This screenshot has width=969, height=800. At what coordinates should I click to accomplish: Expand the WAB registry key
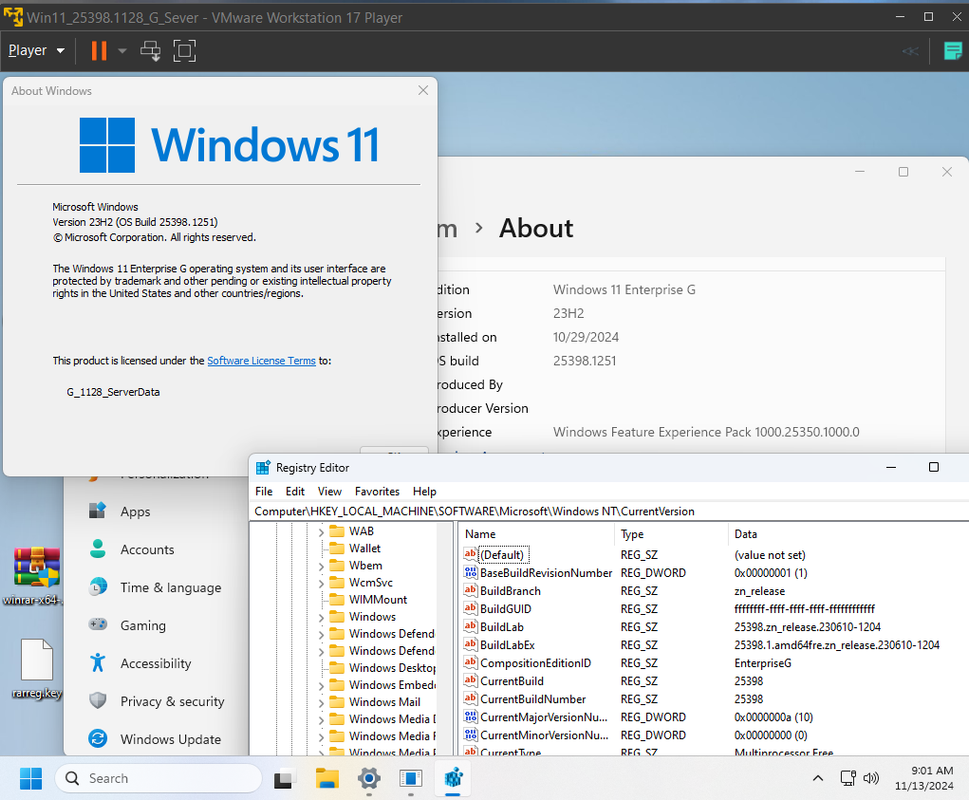pos(321,531)
